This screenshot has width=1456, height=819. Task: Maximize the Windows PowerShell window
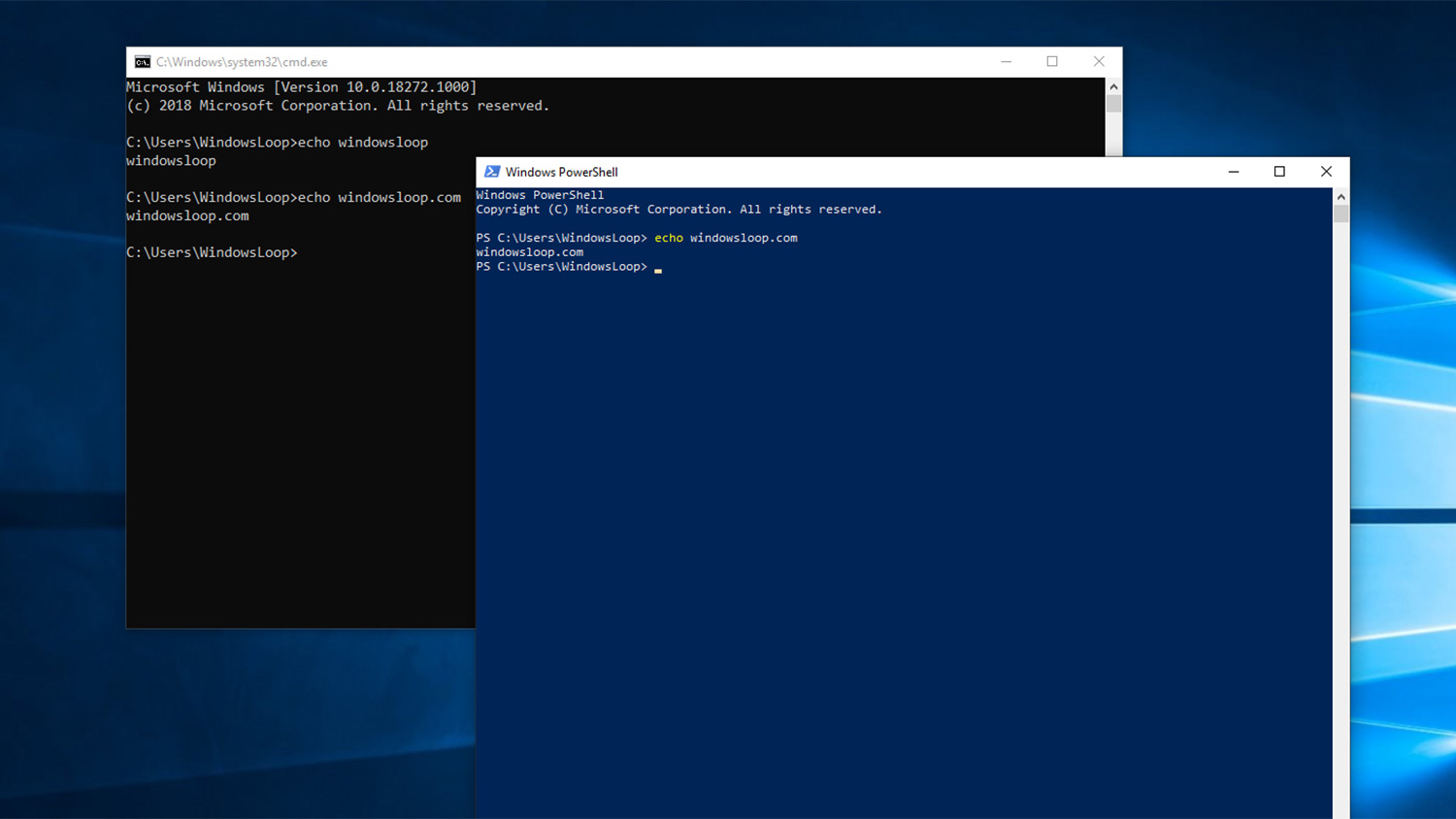click(1279, 171)
